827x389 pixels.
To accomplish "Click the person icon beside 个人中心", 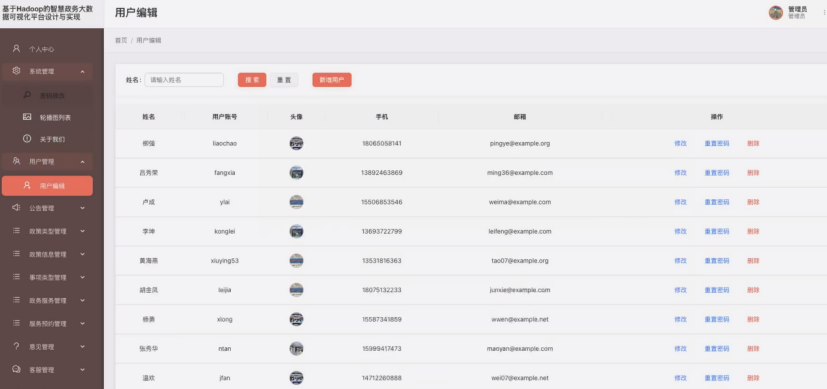I will pyautogui.click(x=16, y=48).
